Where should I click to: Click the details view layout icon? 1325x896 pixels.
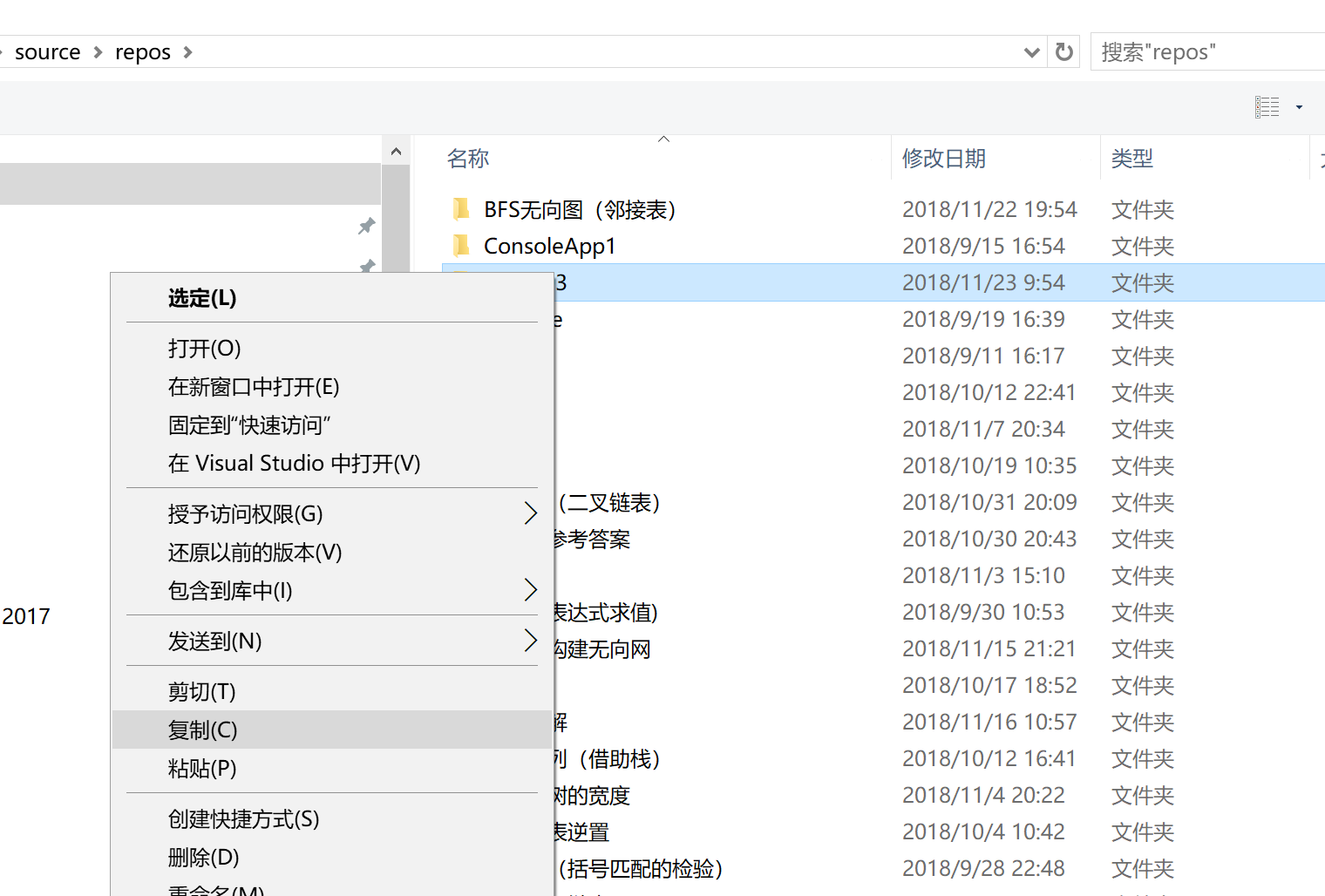point(1267,107)
